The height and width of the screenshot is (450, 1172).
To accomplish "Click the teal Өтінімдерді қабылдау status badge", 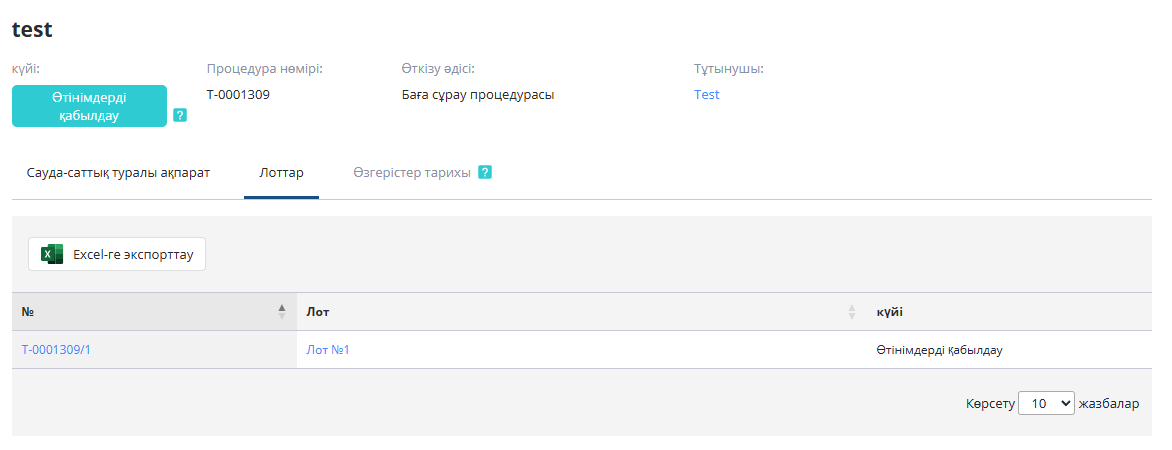I will click(89, 106).
